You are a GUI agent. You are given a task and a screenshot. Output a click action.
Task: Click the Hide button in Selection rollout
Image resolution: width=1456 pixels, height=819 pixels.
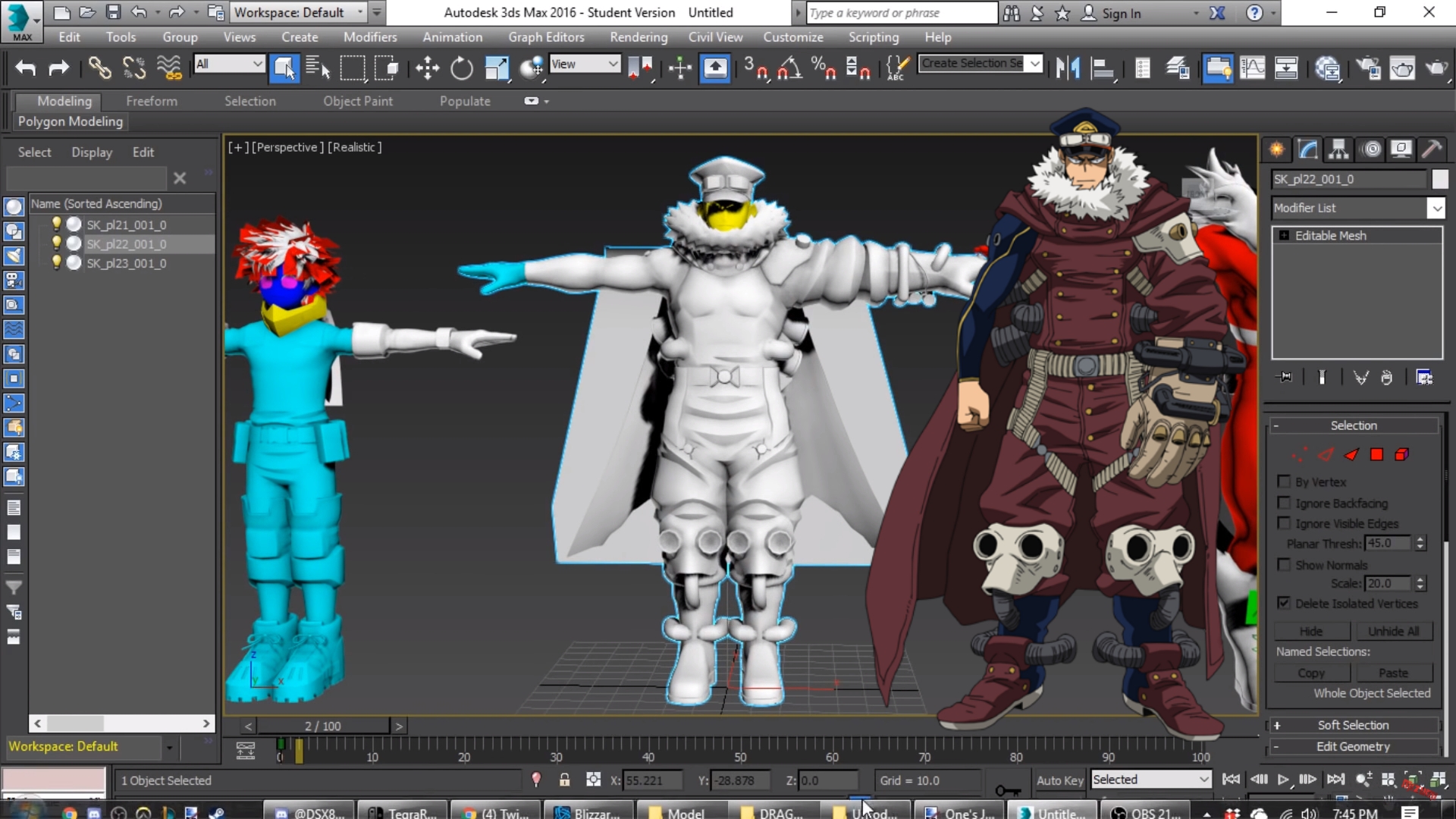(1311, 631)
